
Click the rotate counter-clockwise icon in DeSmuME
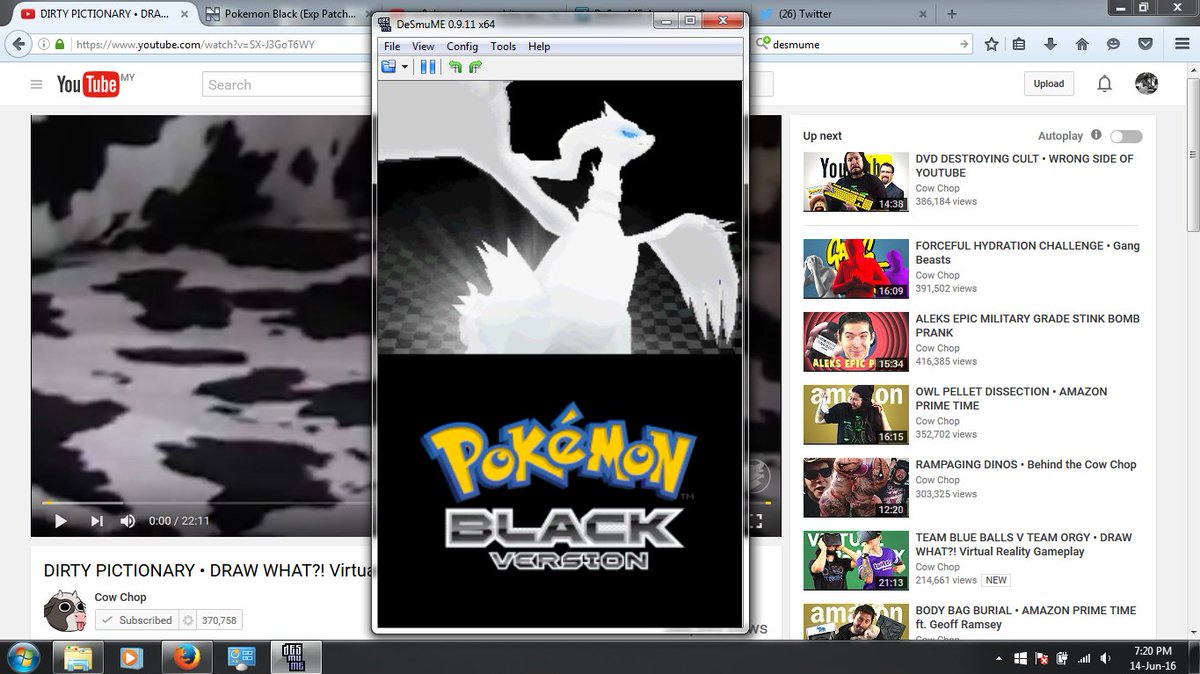(456, 67)
